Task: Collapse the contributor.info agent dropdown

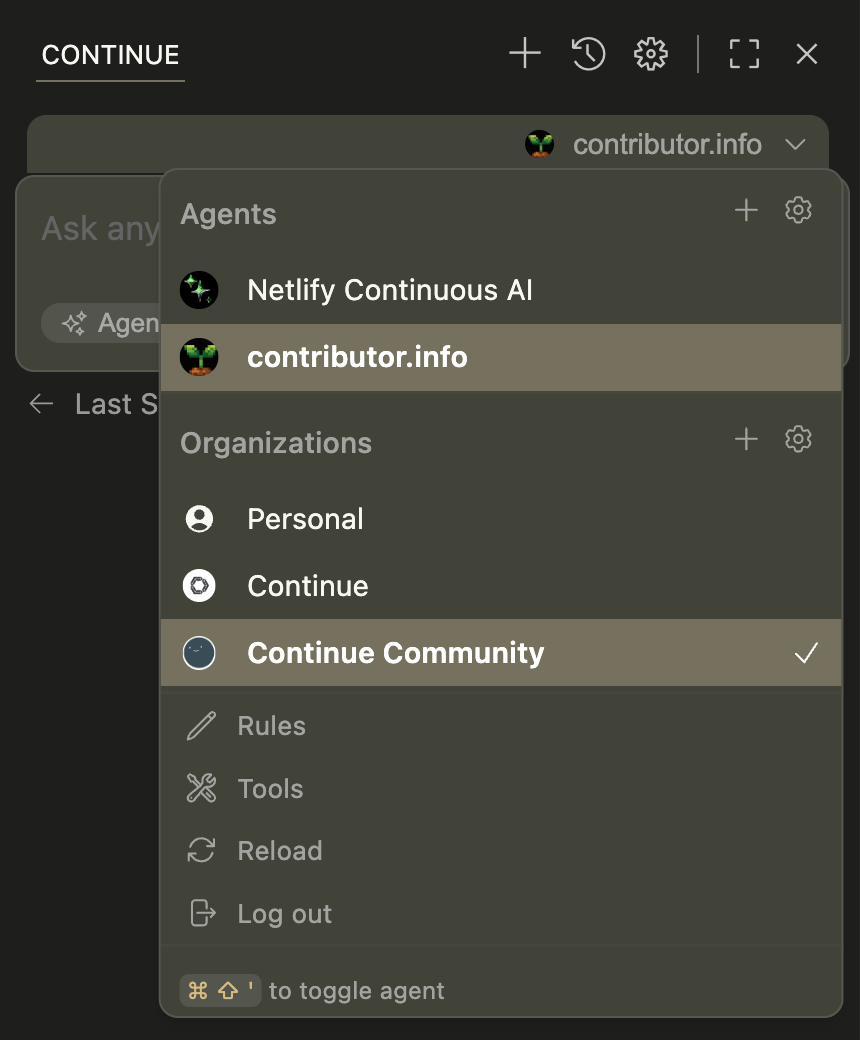Action: pos(796,144)
